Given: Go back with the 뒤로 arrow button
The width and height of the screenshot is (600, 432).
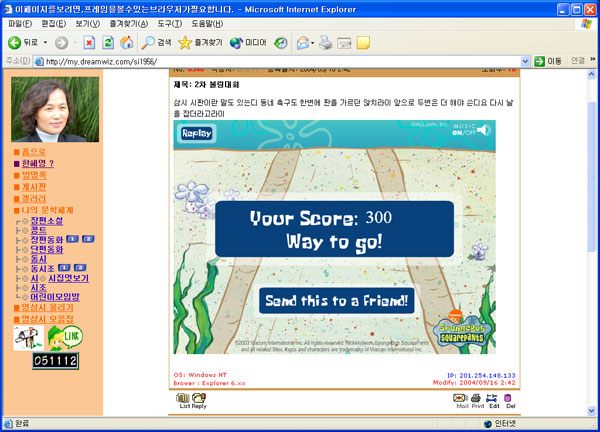Looking at the screenshot, I should tap(23, 42).
